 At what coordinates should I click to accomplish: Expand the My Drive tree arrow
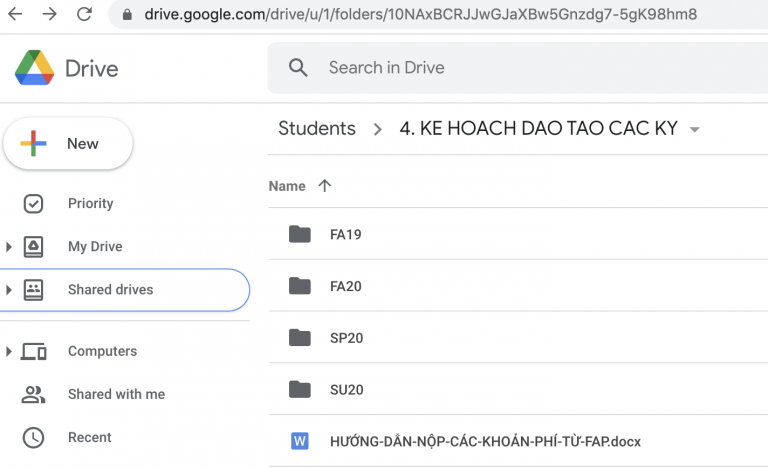pos(8,247)
